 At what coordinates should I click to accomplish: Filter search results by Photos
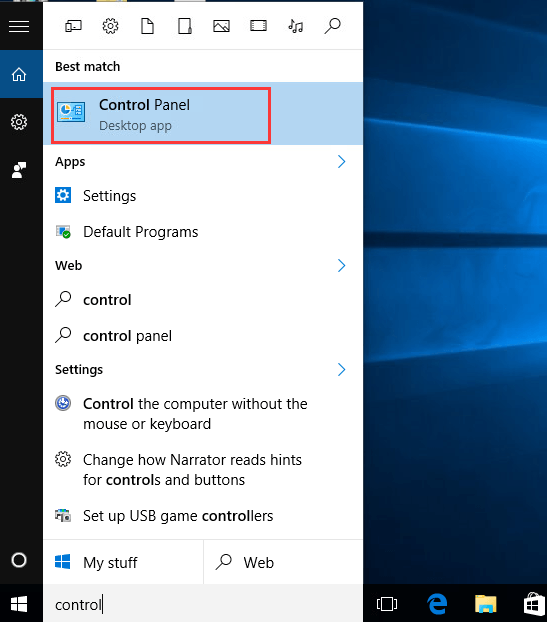point(221,26)
